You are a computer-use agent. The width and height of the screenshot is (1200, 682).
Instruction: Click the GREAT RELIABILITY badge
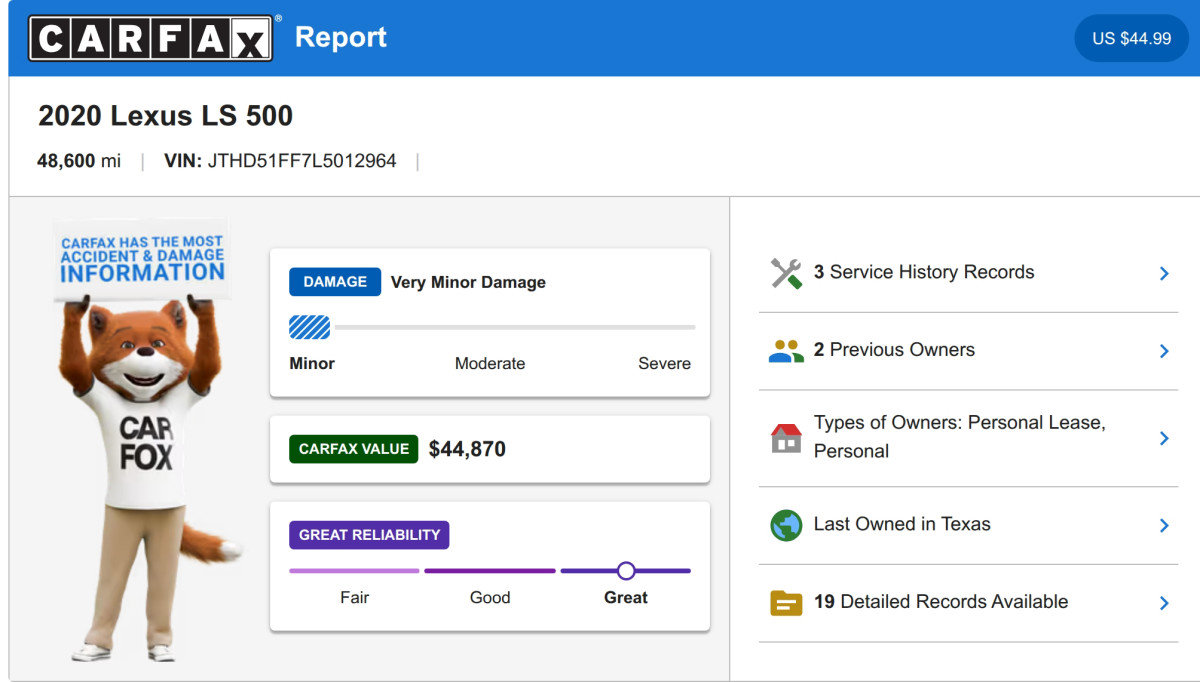coord(369,535)
